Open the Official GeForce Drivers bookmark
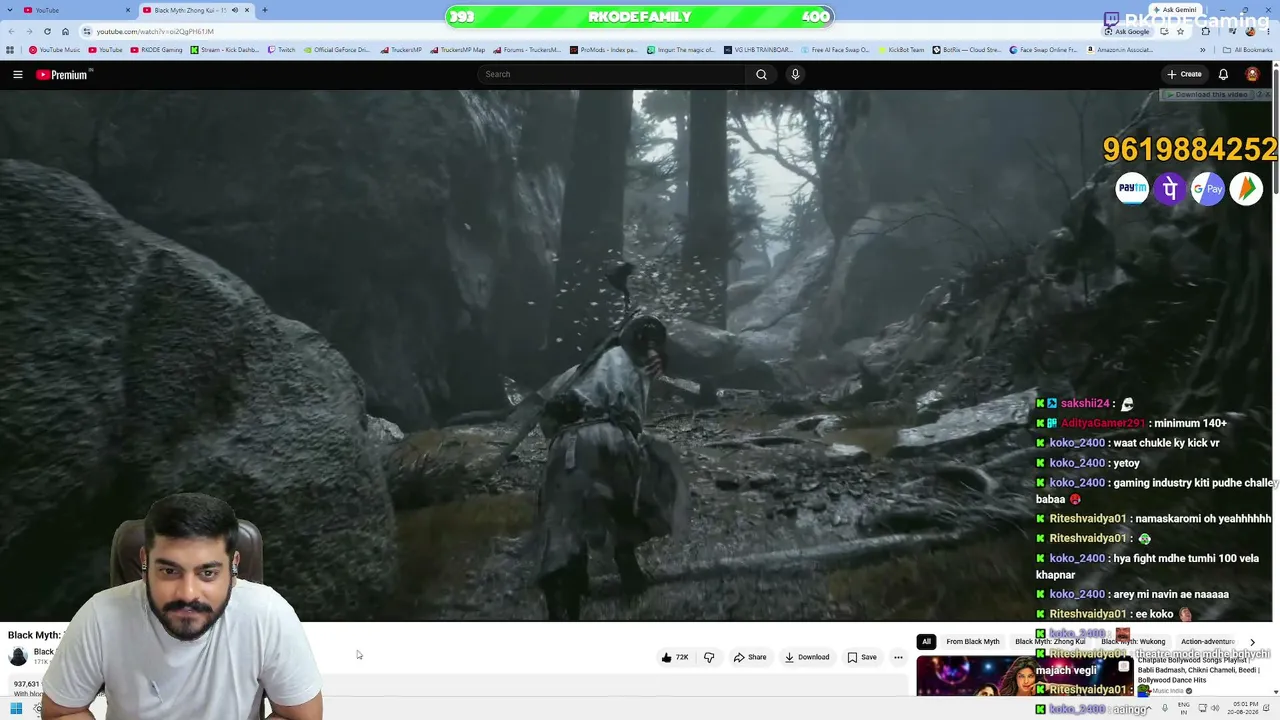 pyautogui.click(x=337, y=50)
